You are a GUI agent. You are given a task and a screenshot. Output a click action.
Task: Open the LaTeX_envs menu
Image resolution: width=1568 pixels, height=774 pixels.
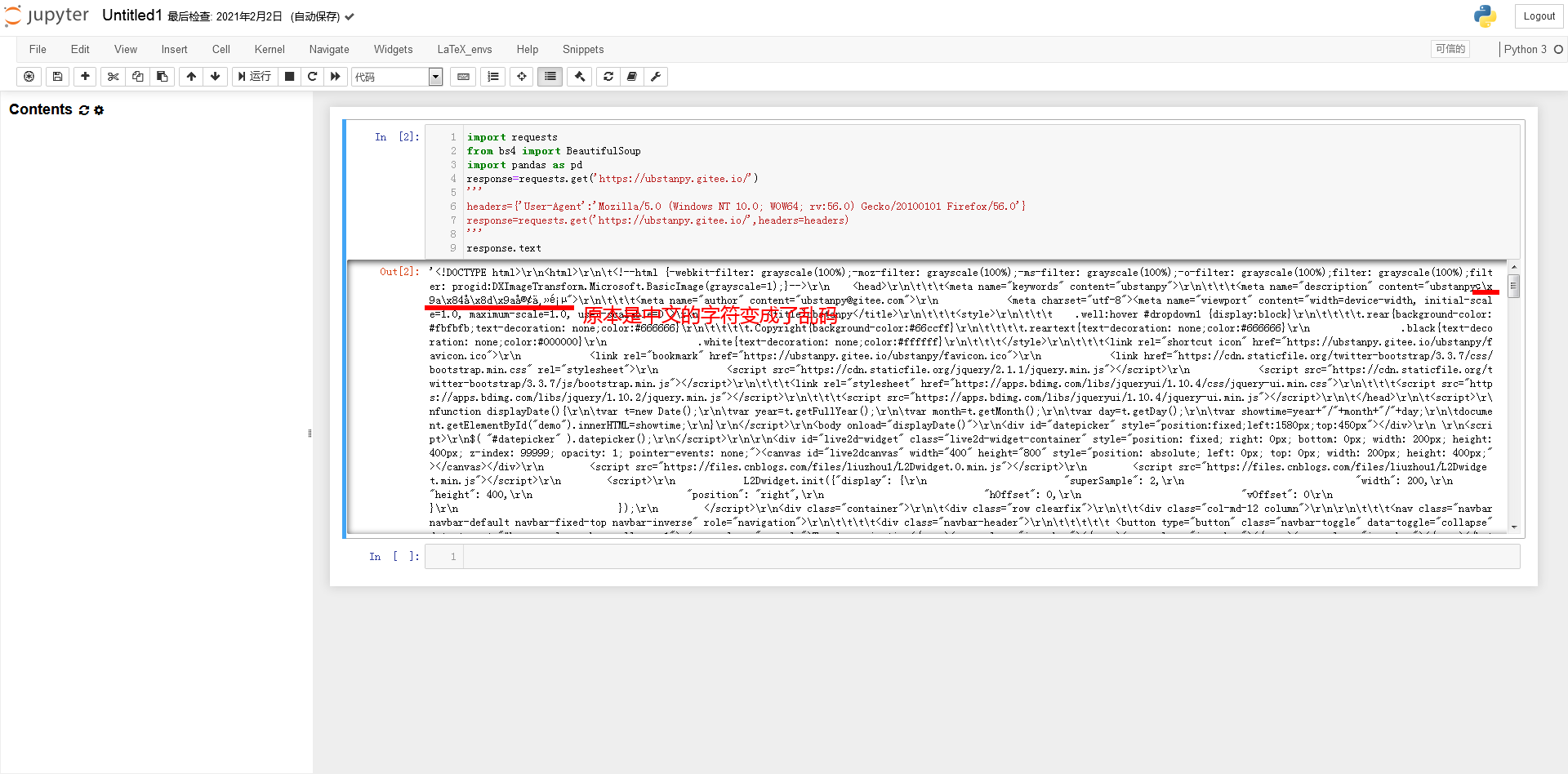coord(465,49)
